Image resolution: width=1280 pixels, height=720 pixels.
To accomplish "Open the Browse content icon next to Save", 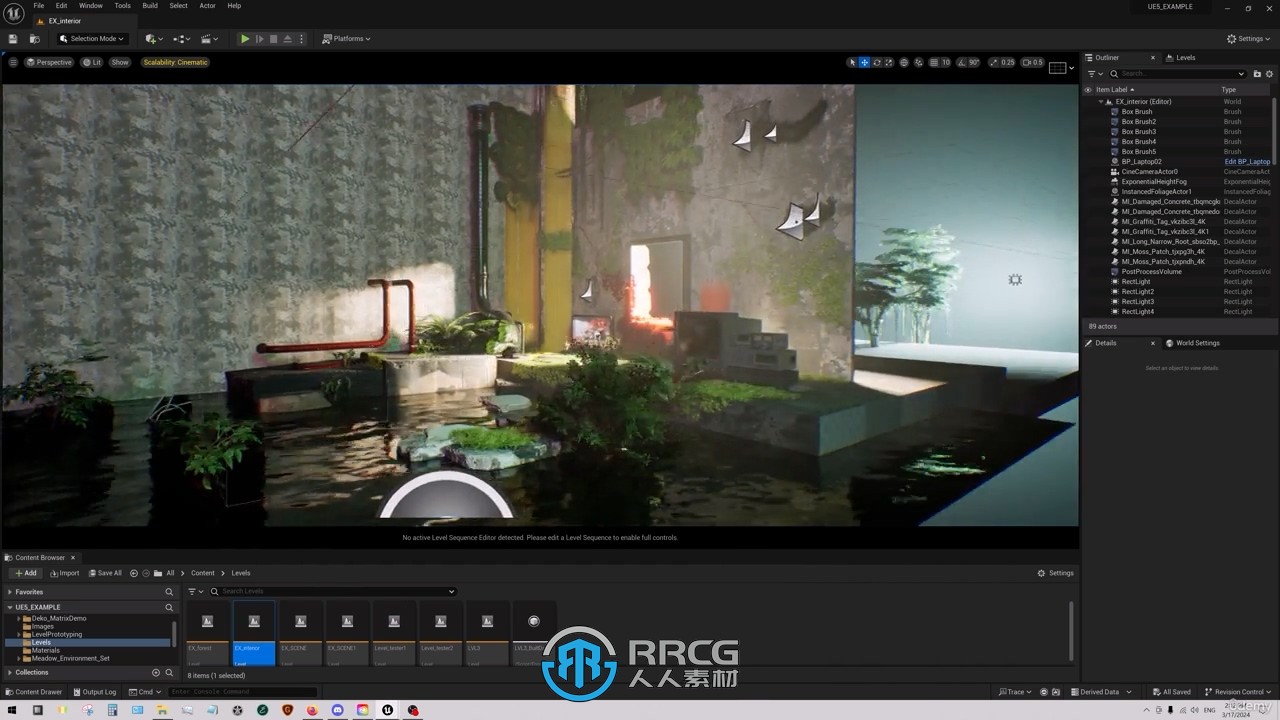I will (34, 39).
